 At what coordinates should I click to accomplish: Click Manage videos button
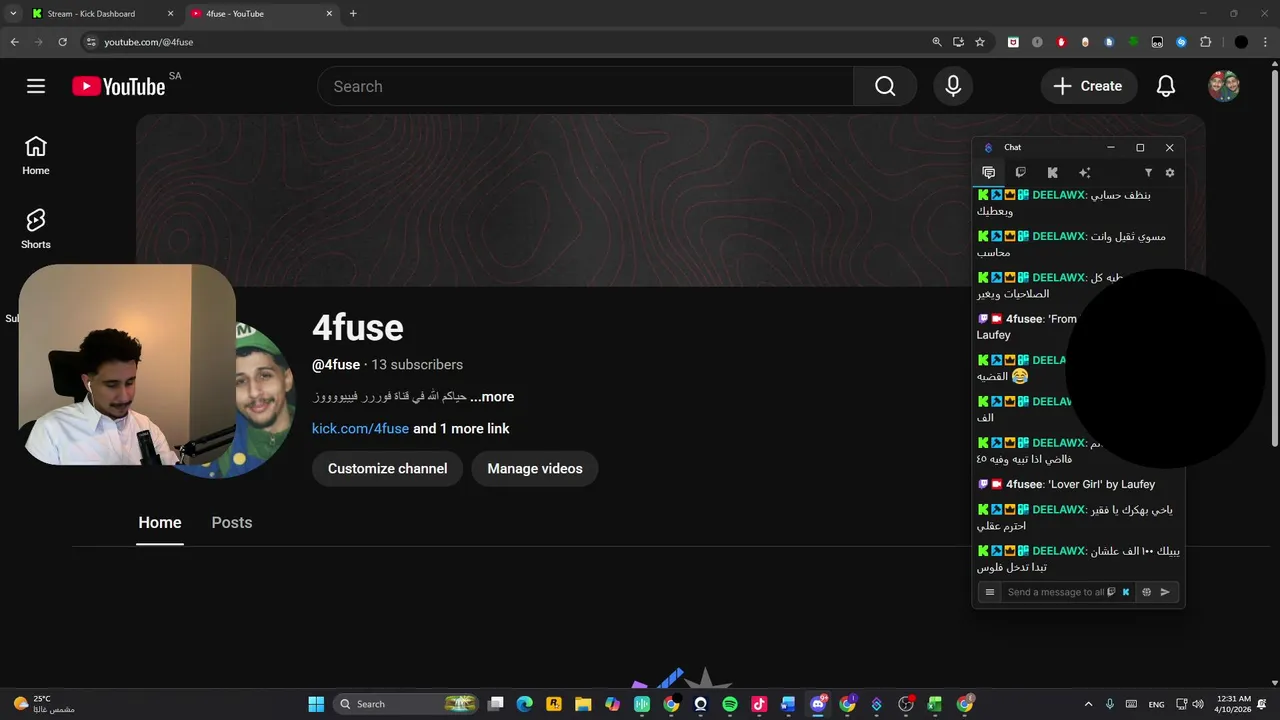pos(535,469)
